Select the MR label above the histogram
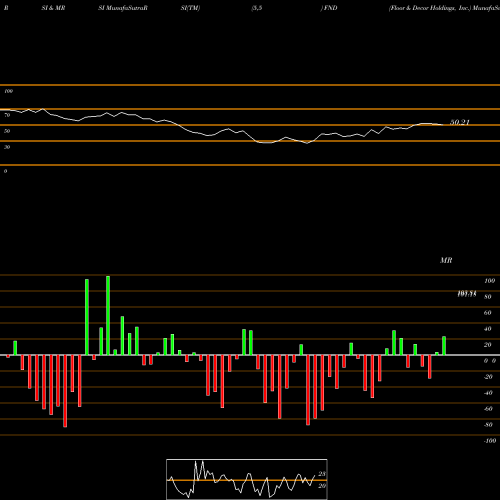The height and width of the screenshot is (500, 500). (446, 260)
